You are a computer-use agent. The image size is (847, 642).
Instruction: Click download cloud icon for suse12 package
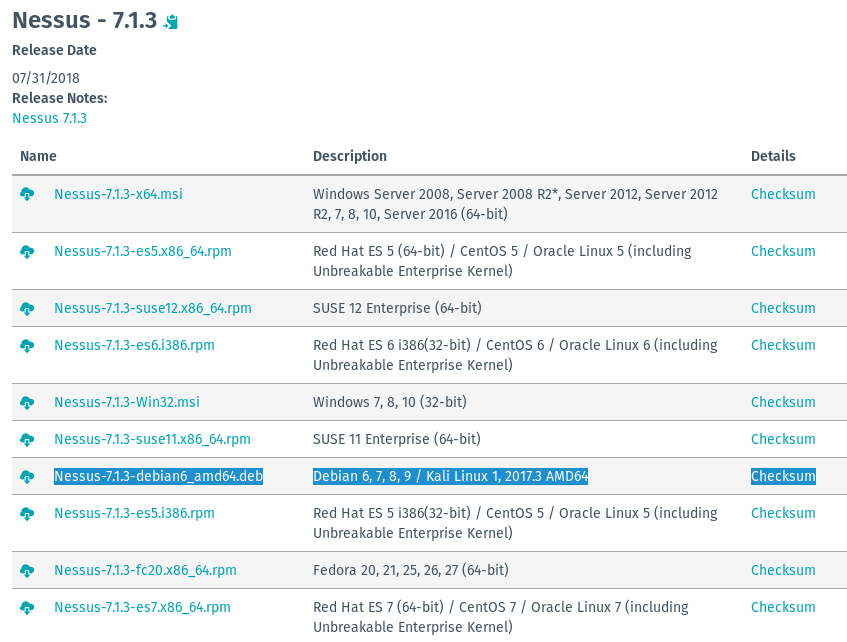click(x=27, y=308)
